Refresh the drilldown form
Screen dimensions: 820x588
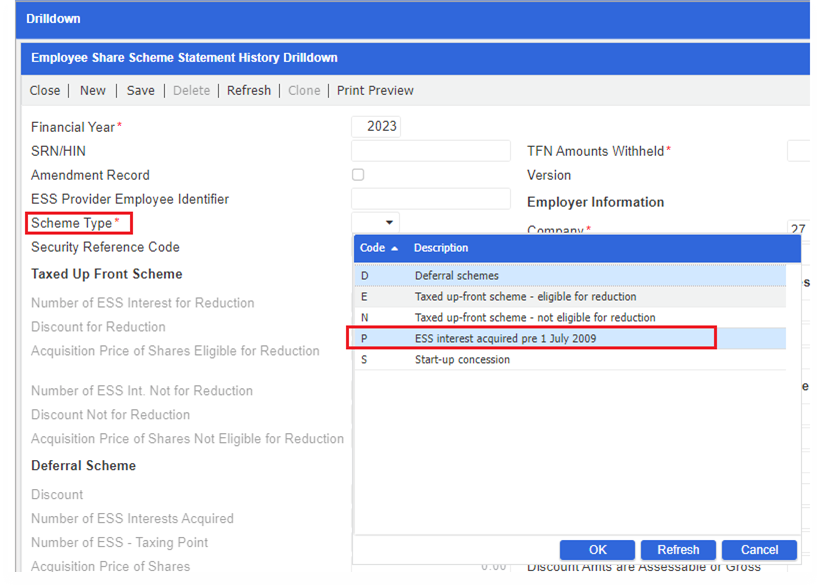click(248, 90)
